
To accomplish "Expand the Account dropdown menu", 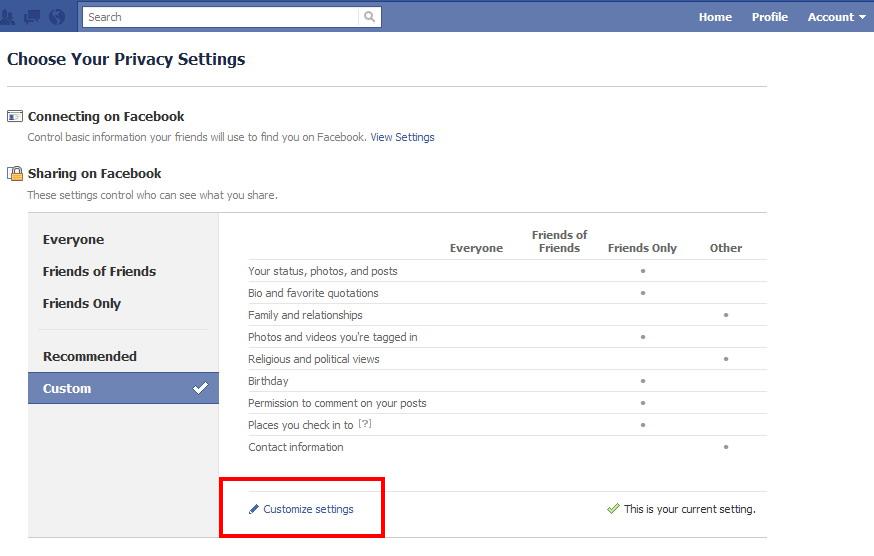I will (836, 17).
